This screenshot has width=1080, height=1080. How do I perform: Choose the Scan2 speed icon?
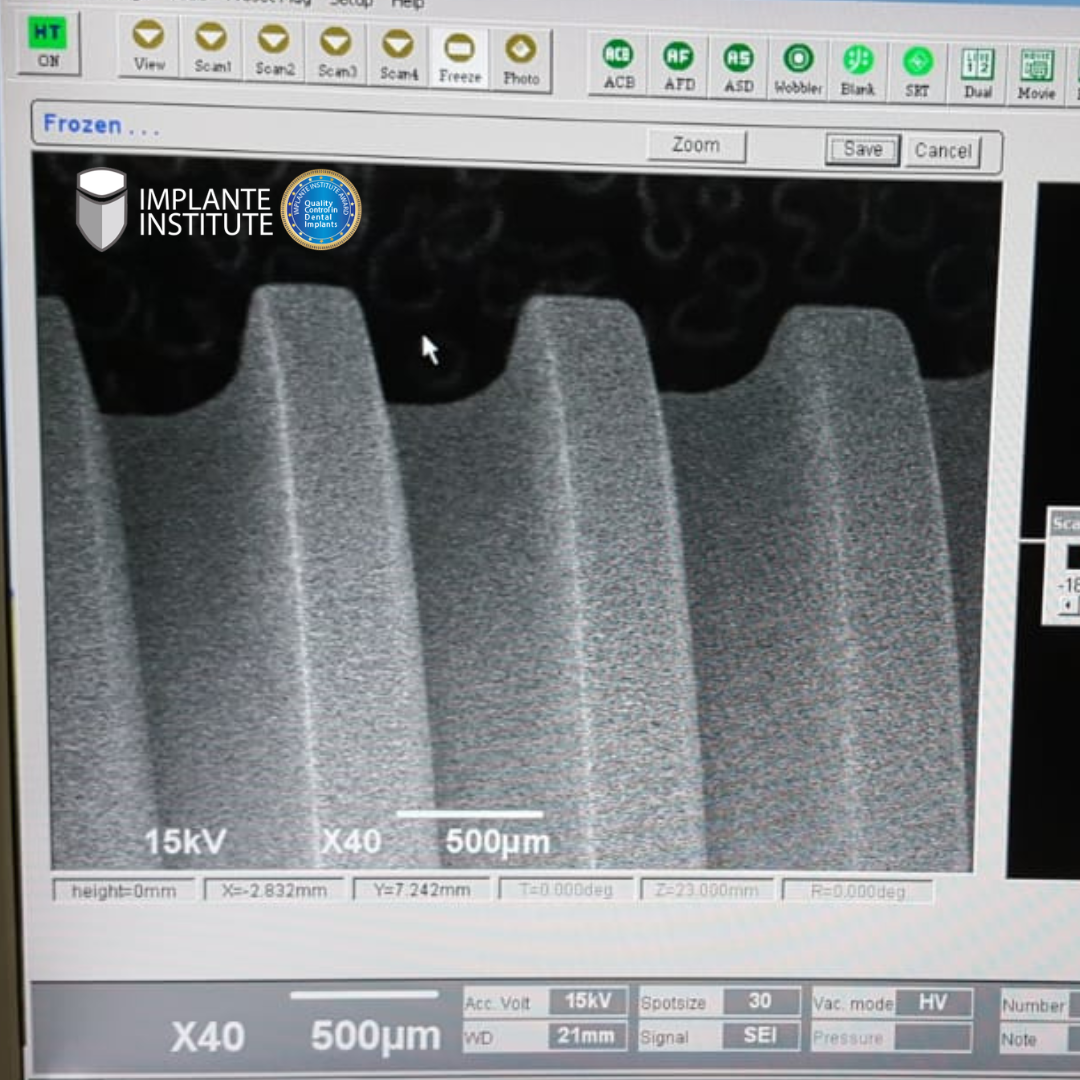point(274,51)
